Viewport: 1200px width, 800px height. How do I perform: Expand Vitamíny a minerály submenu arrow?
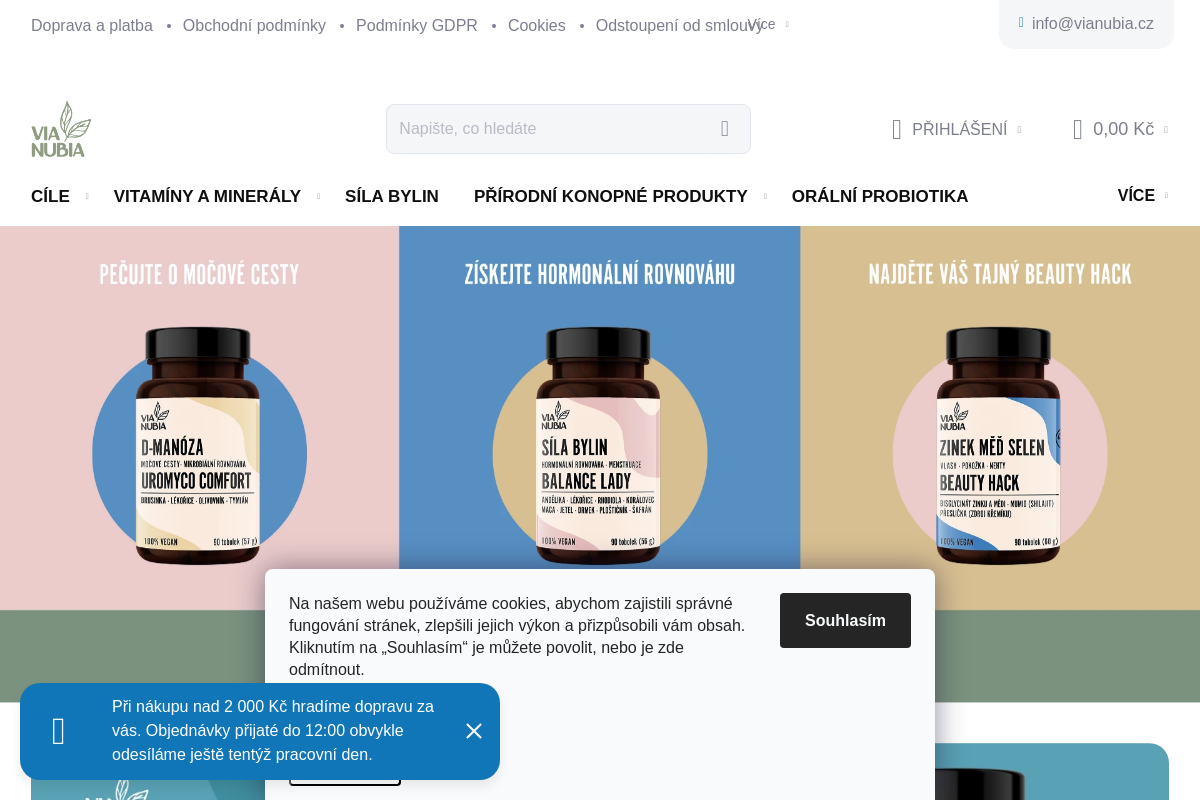[318, 197]
